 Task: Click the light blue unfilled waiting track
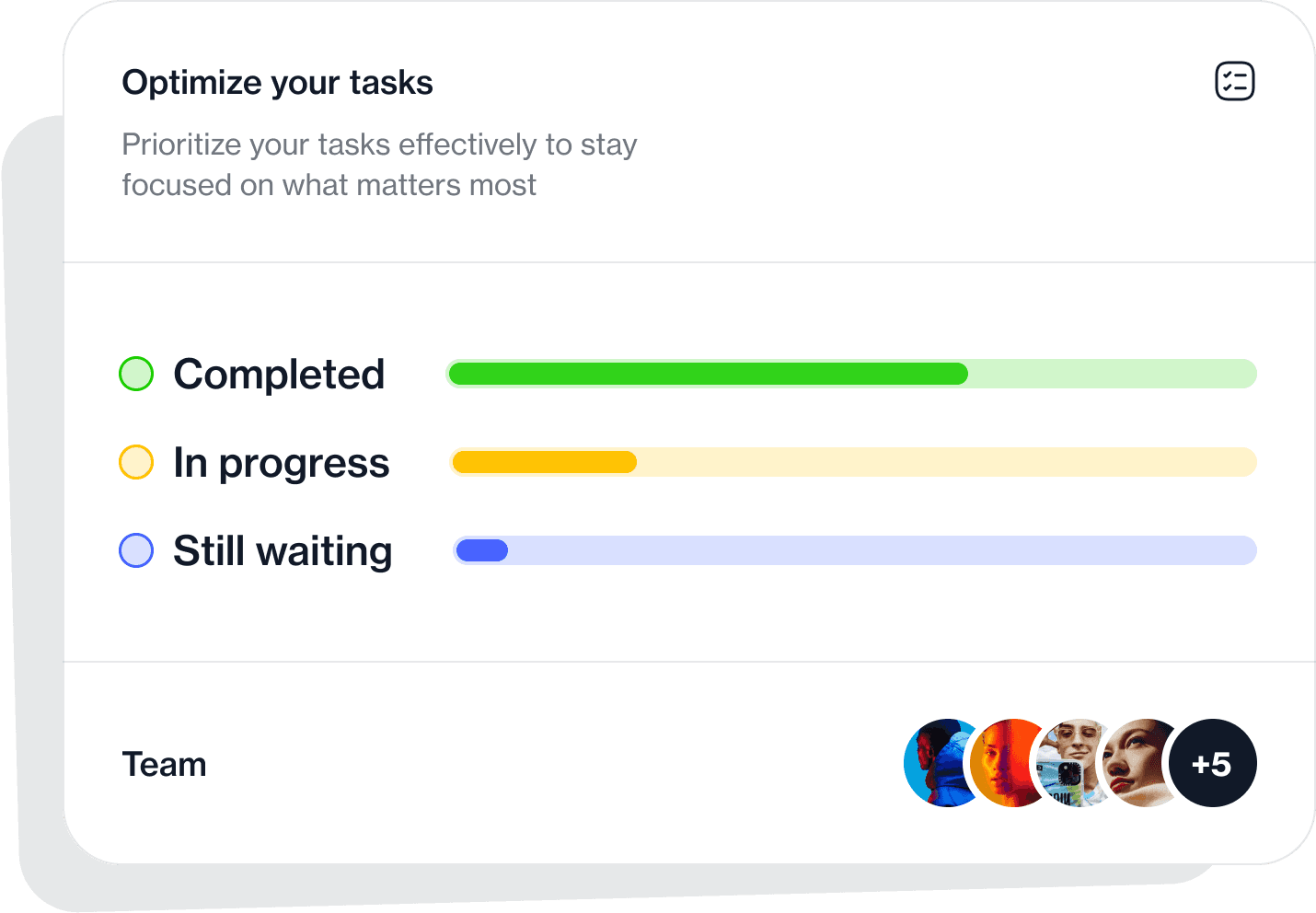click(x=883, y=550)
